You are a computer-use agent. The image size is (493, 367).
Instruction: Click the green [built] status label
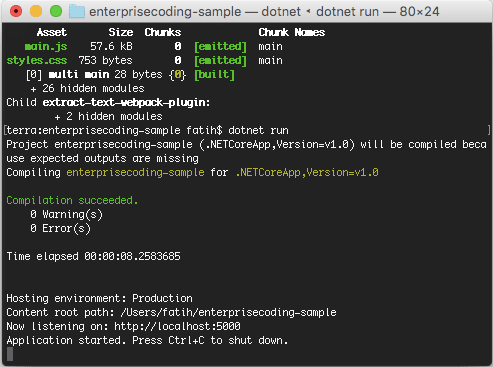215,74
